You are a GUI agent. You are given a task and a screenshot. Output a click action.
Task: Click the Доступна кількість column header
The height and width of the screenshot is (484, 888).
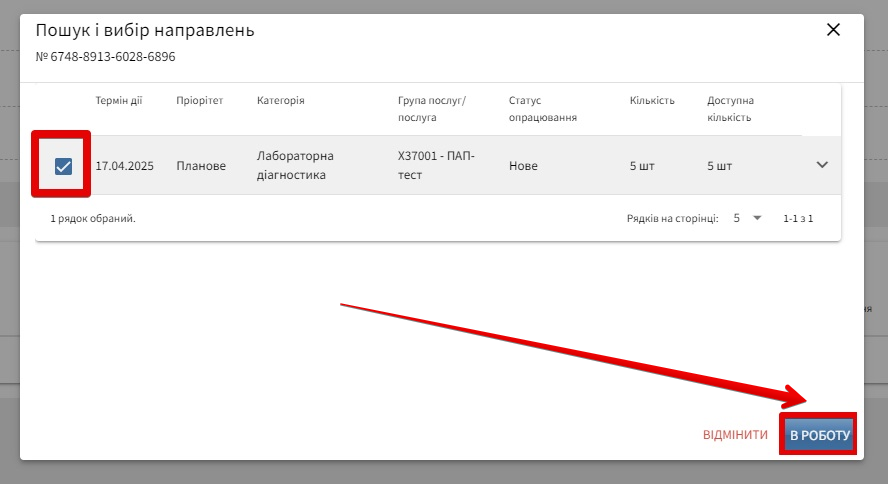[x=730, y=109]
